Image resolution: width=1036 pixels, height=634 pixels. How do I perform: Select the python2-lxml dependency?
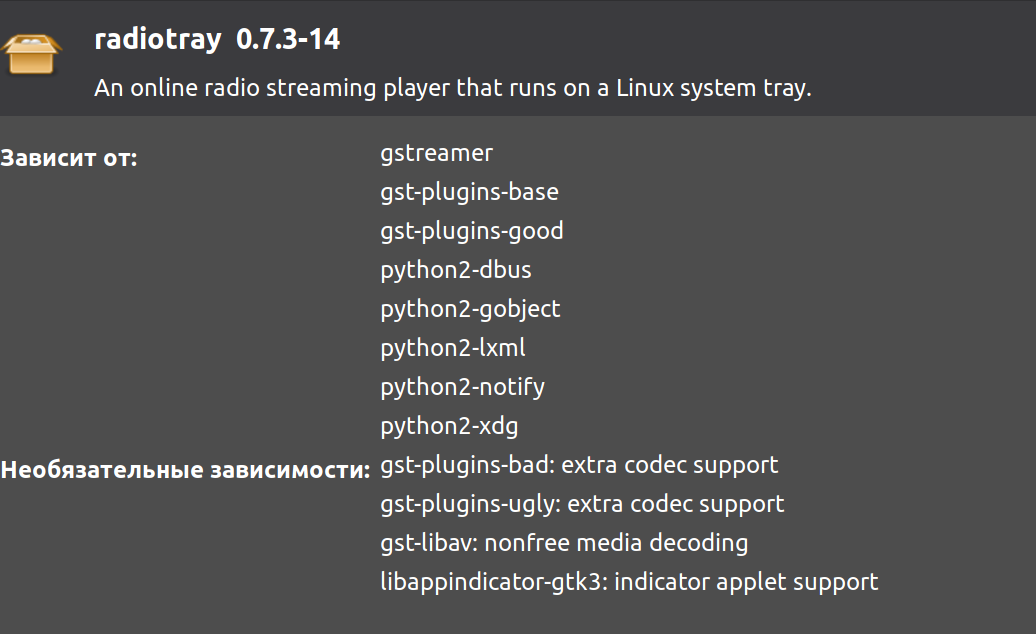pos(453,349)
